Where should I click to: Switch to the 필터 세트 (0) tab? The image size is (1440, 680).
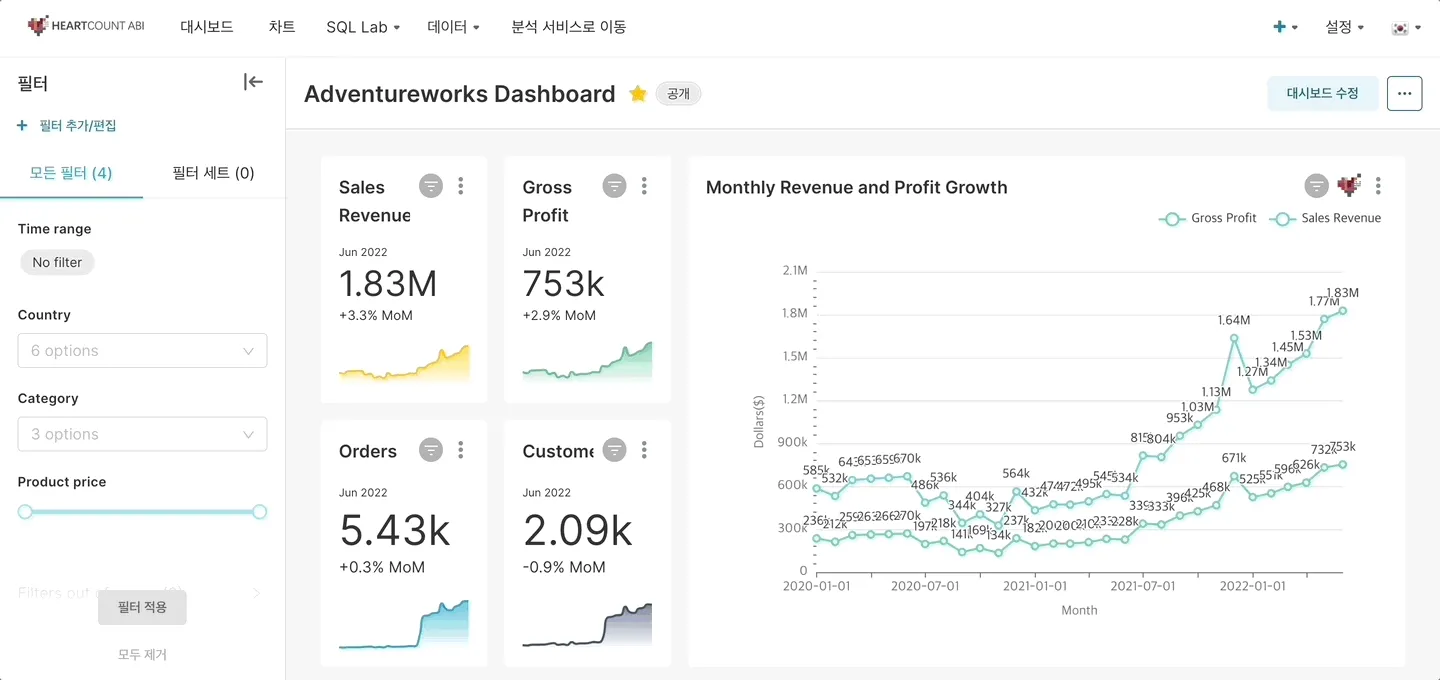click(213, 173)
